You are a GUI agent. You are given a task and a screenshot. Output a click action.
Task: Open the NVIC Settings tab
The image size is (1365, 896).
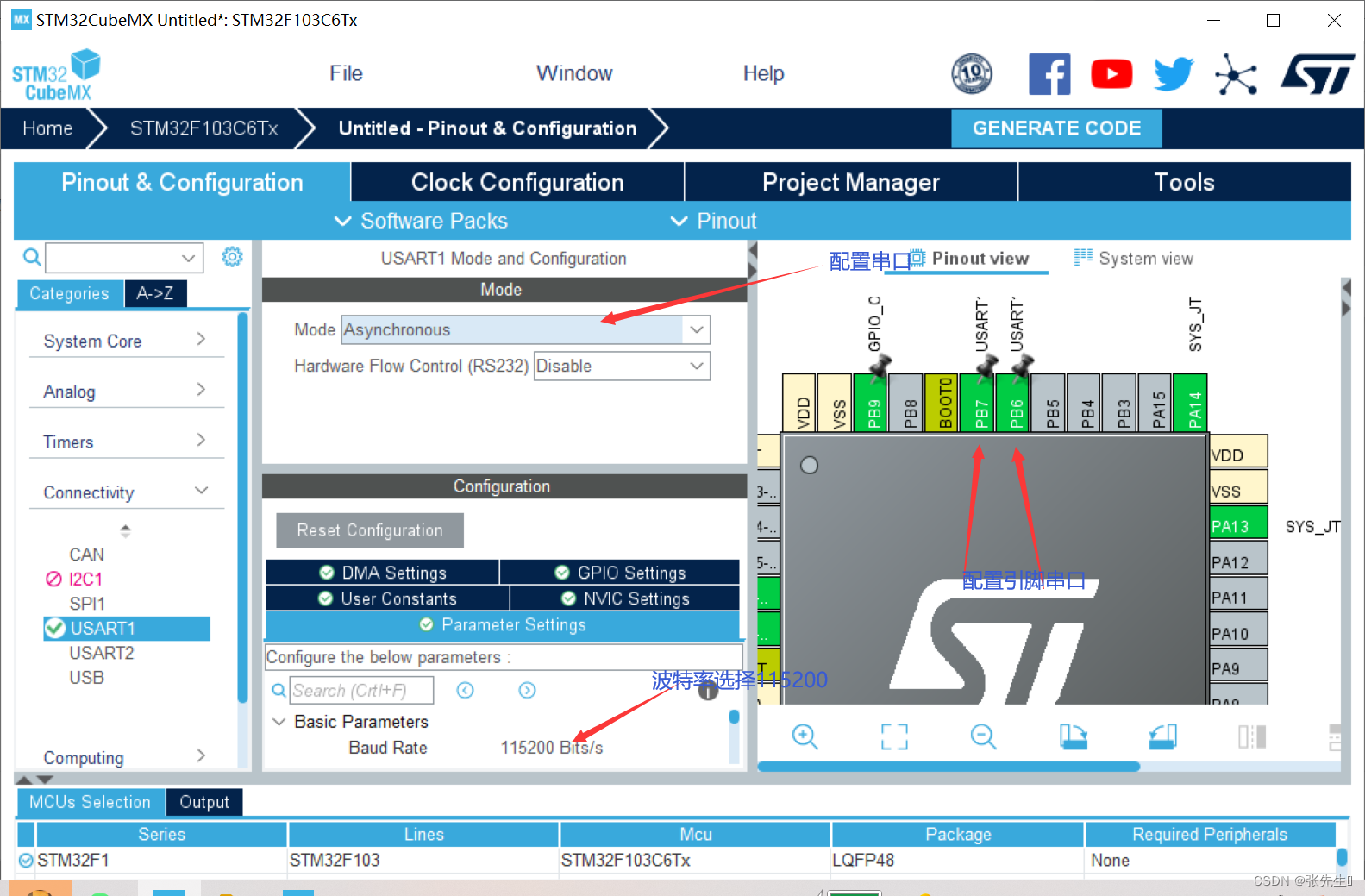click(x=625, y=598)
